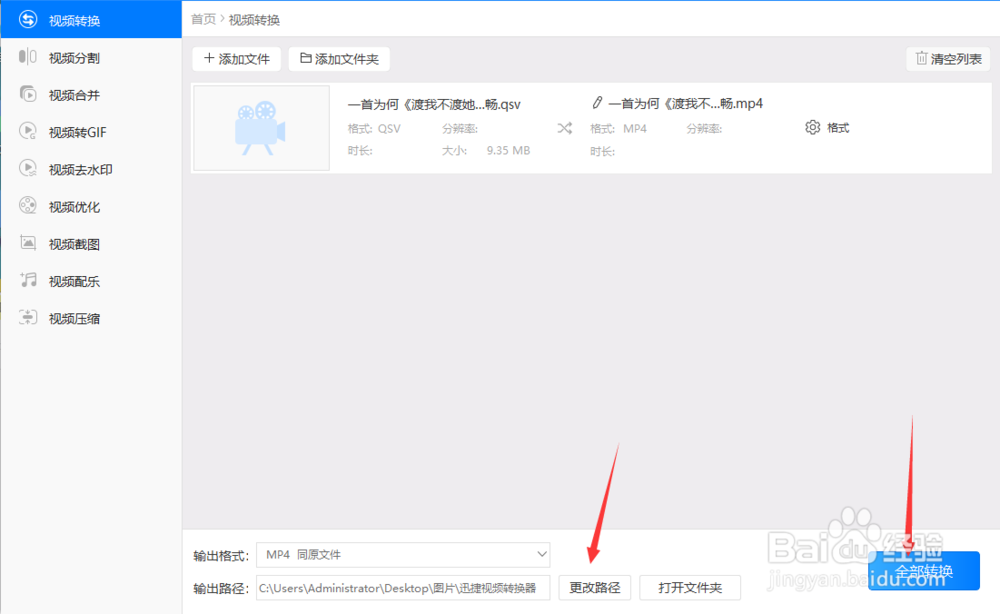
Task: Click the gear 格式 settings icon
Action: (812, 127)
